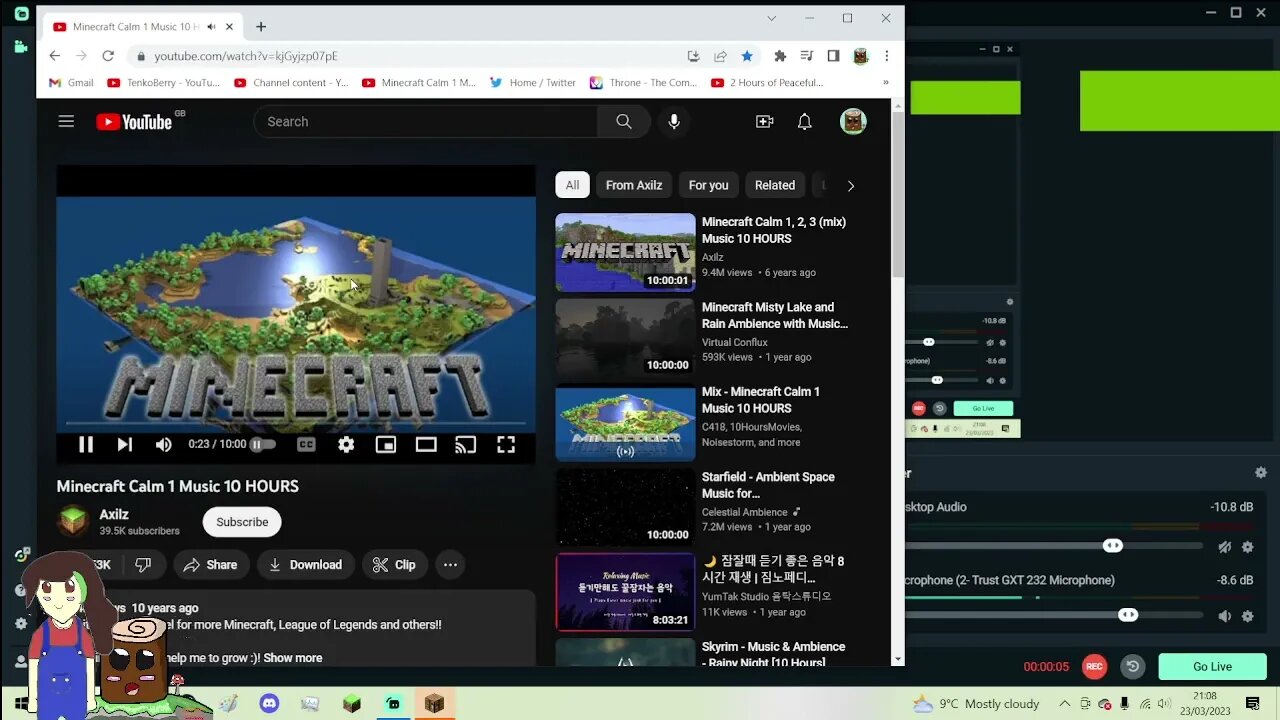Open Streamlabs mixer settings gear
Screen dimensions: 1280x720
(1261, 473)
